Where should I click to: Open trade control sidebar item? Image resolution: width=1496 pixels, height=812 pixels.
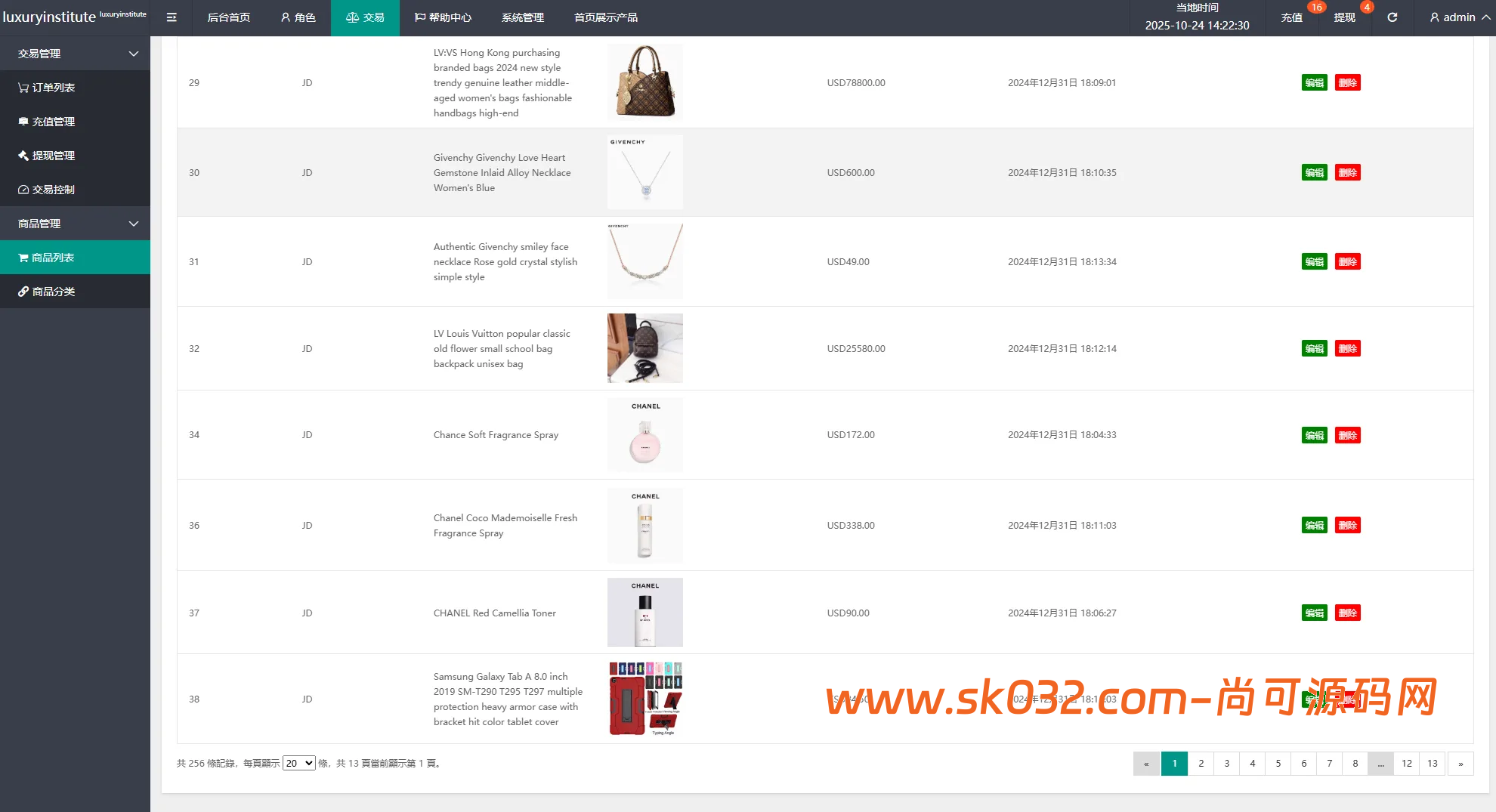click(53, 190)
